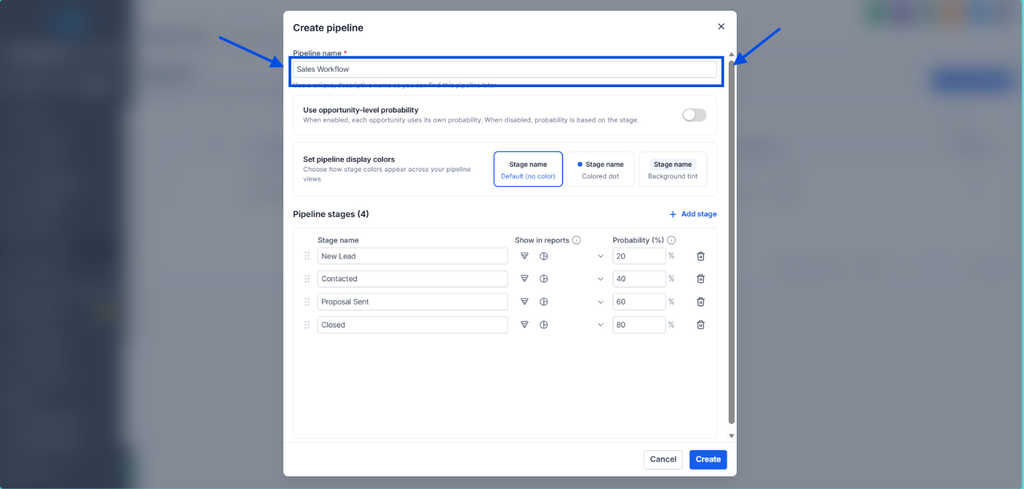
Task: Click the Create button
Action: [708, 460]
